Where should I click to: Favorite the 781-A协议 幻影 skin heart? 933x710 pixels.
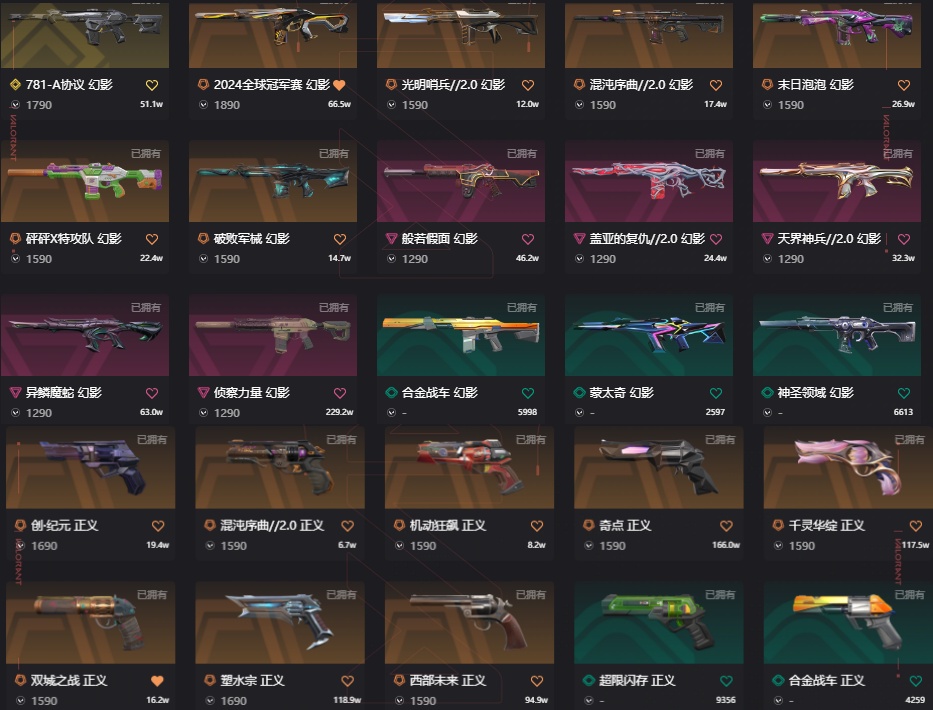152,85
